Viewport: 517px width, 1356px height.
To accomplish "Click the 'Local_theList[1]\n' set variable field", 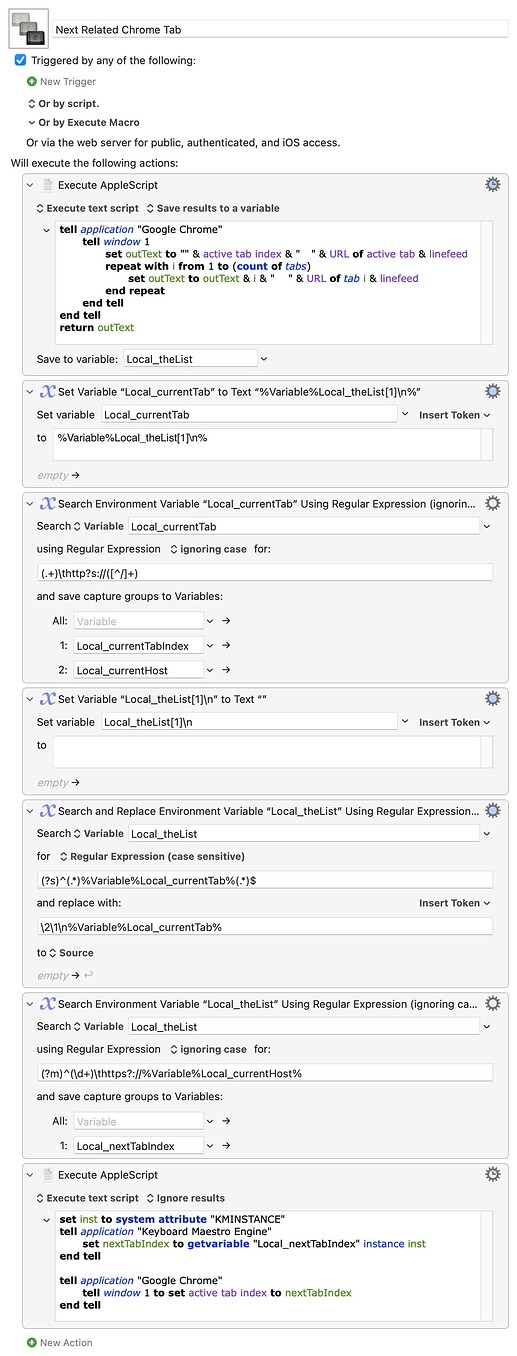I will point(249,722).
